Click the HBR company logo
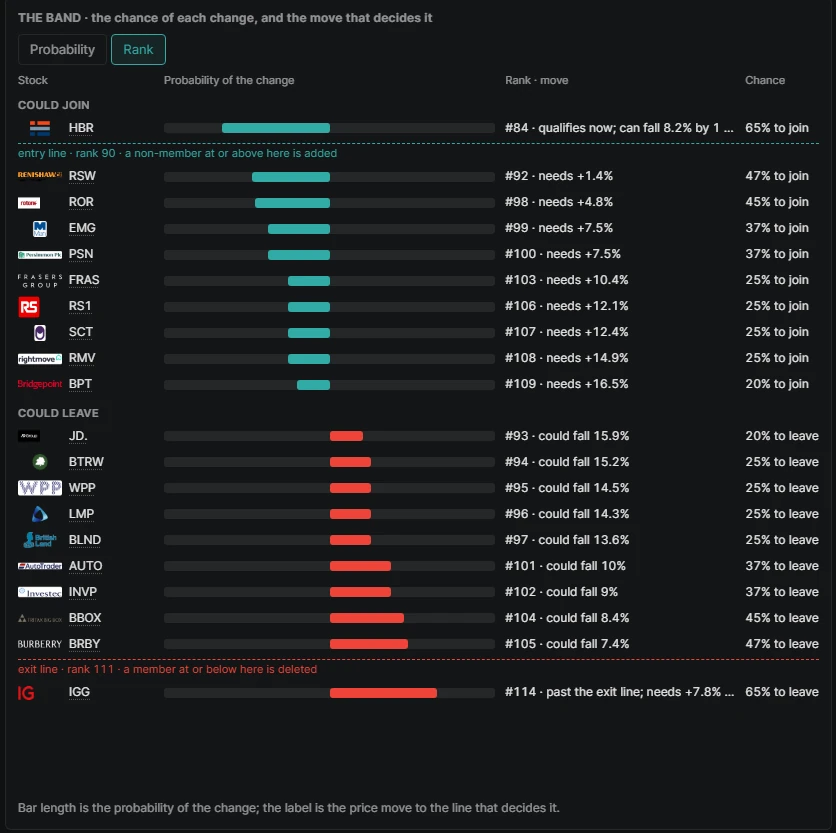 pos(40,128)
